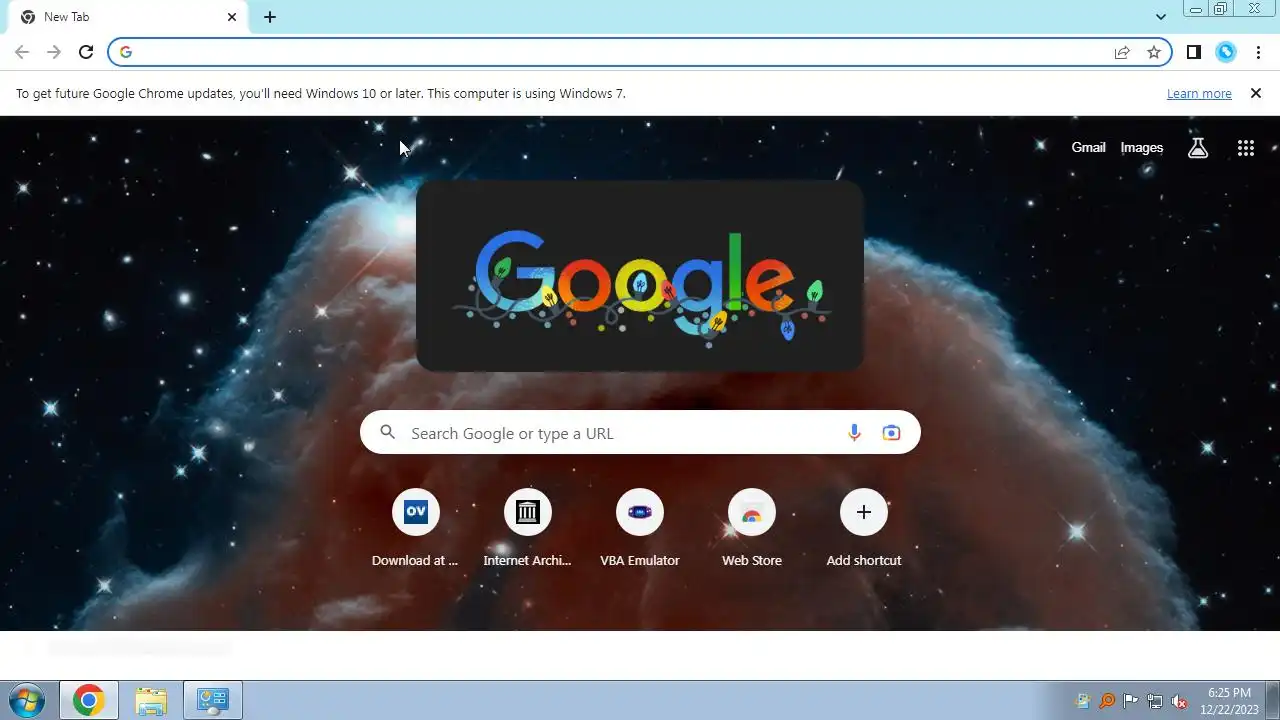Click the Google icon in the address bar
The height and width of the screenshot is (720, 1280).
tap(126, 52)
